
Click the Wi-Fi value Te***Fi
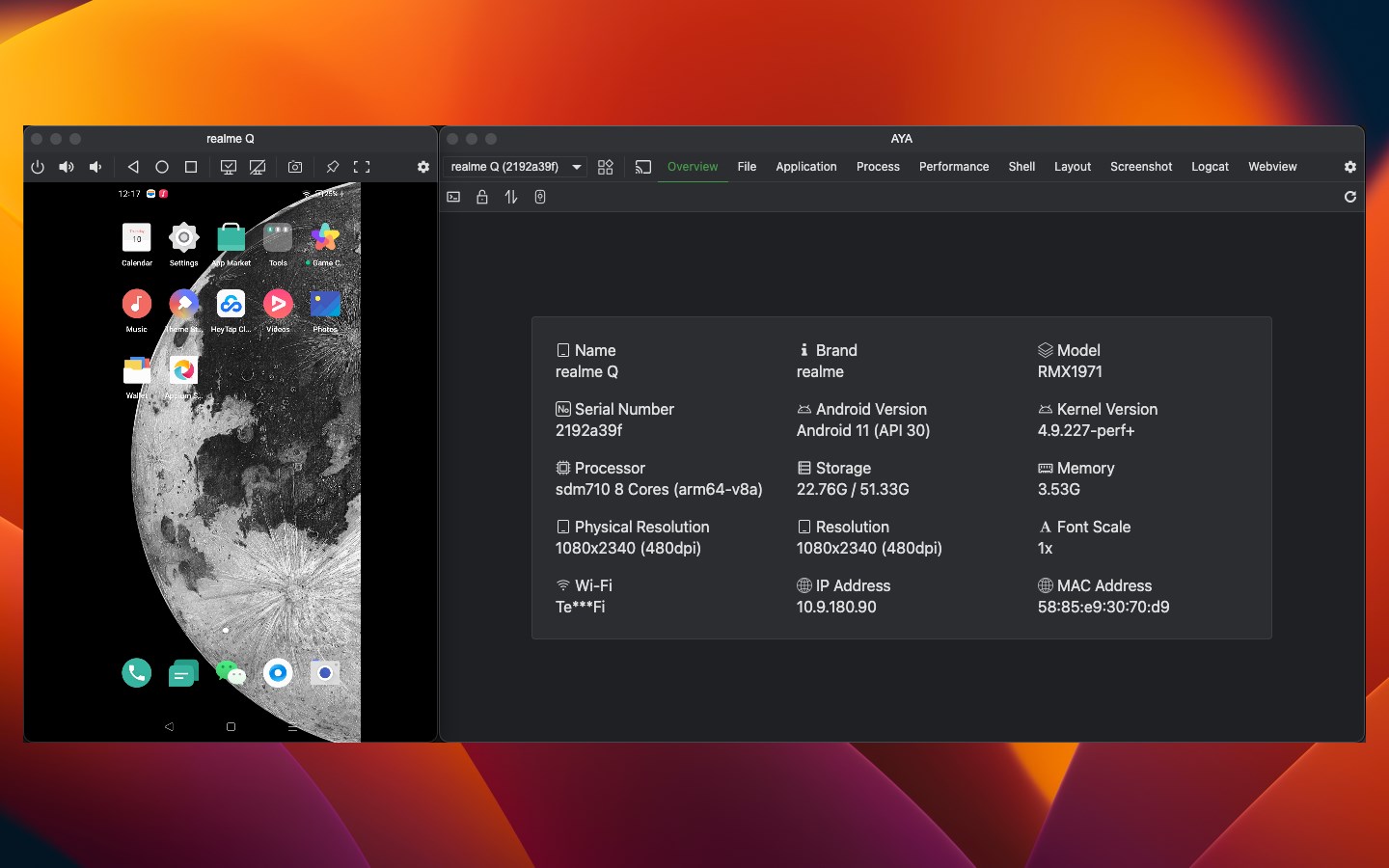coord(580,607)
